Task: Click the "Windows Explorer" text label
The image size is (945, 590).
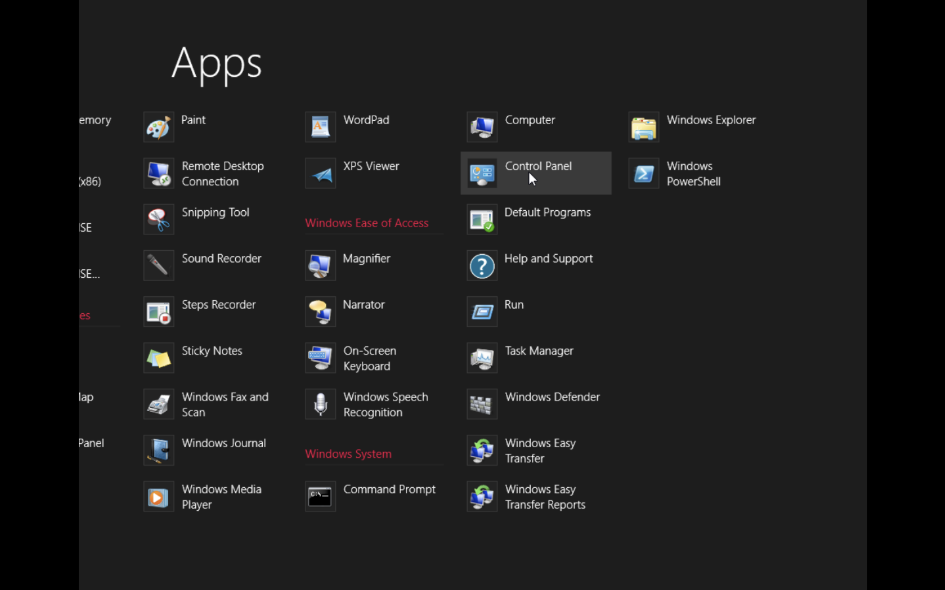Action: pos(711,120)
